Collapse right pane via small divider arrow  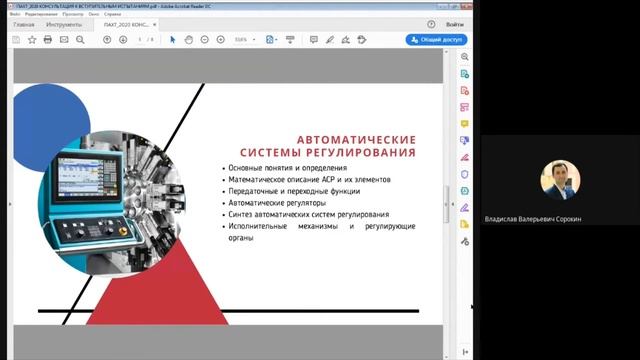(453, 204)
